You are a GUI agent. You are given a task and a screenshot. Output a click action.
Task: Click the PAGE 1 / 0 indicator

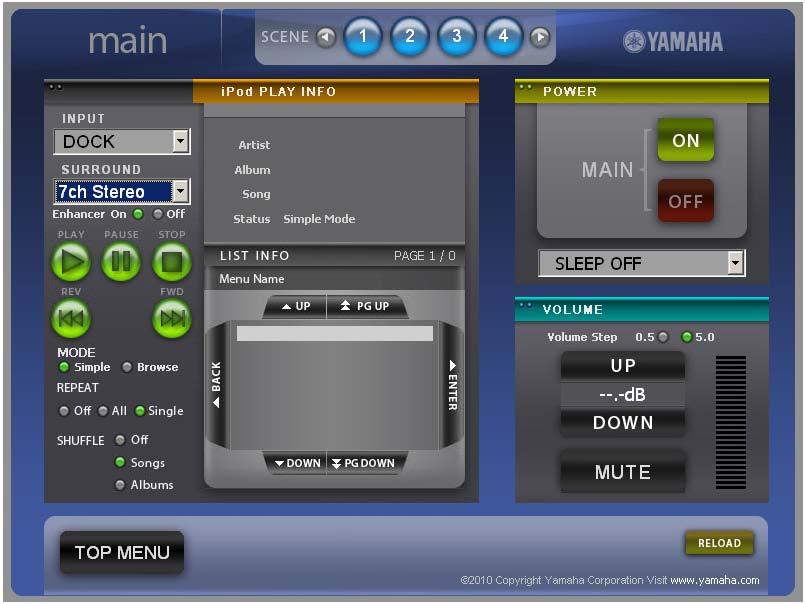425,256
